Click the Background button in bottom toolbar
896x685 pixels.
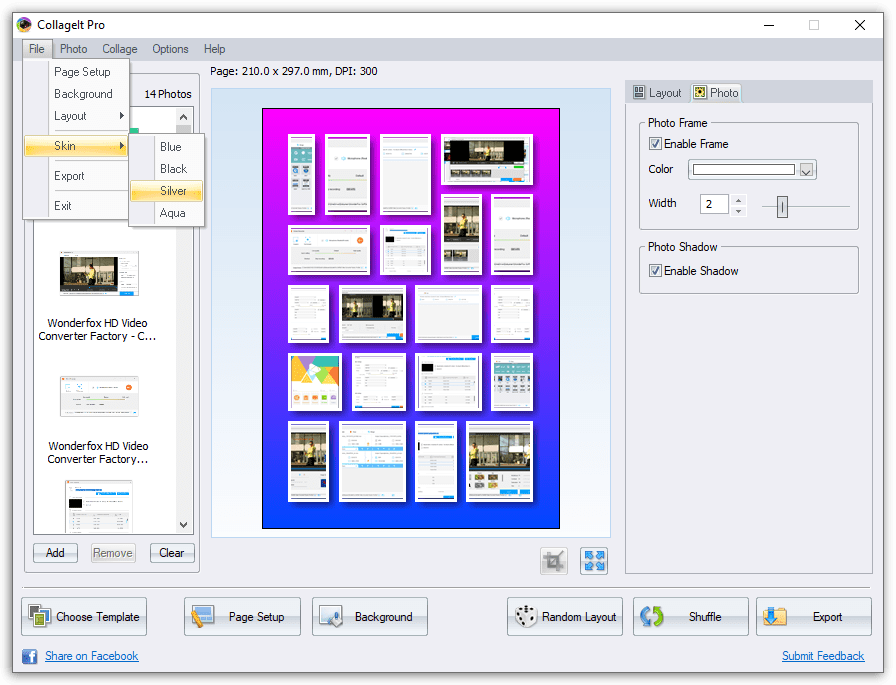click(370, 617)
